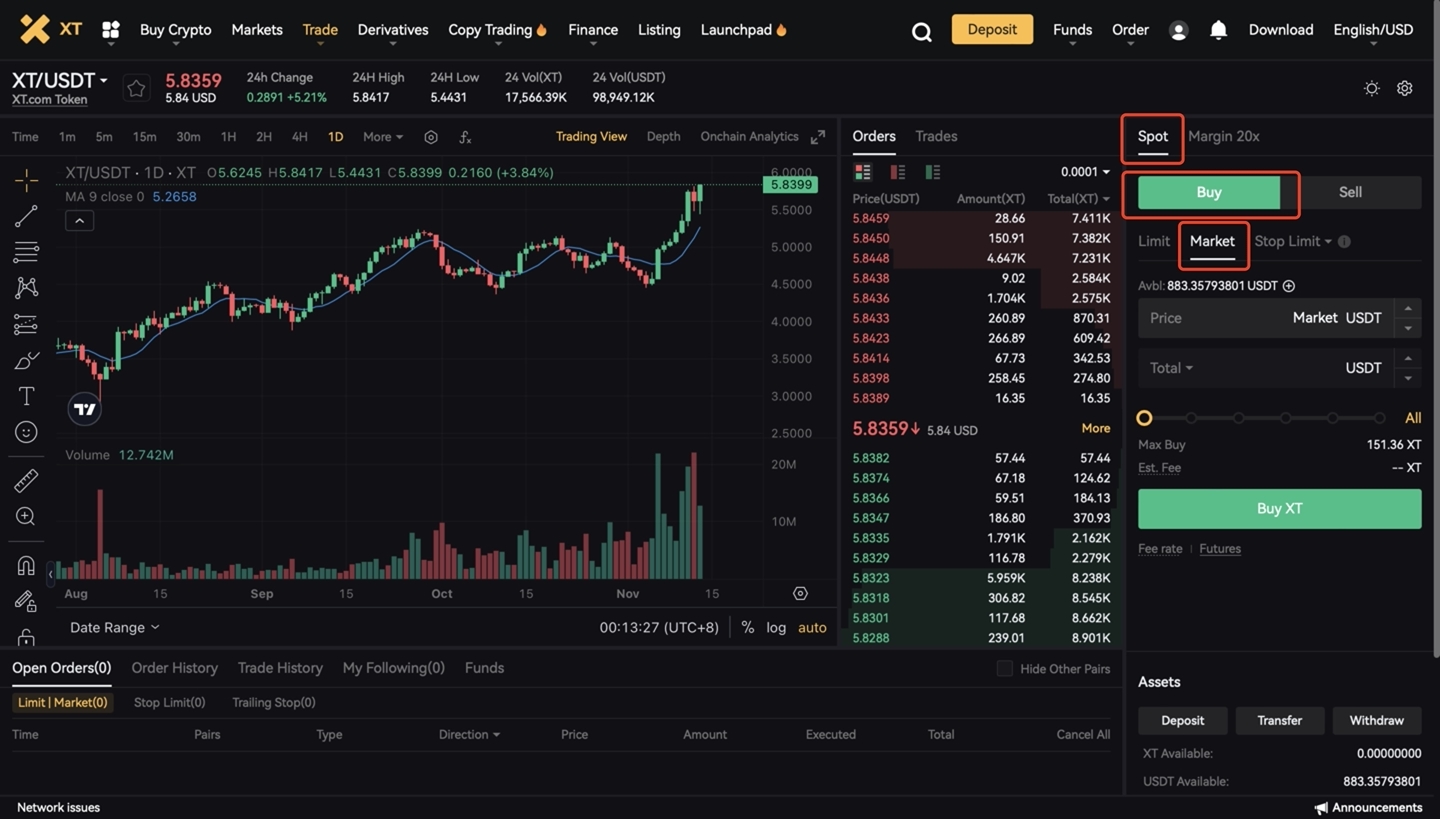Expand the More timeframes dropdown
This screenshot has height=819, width=1440.
383,137
